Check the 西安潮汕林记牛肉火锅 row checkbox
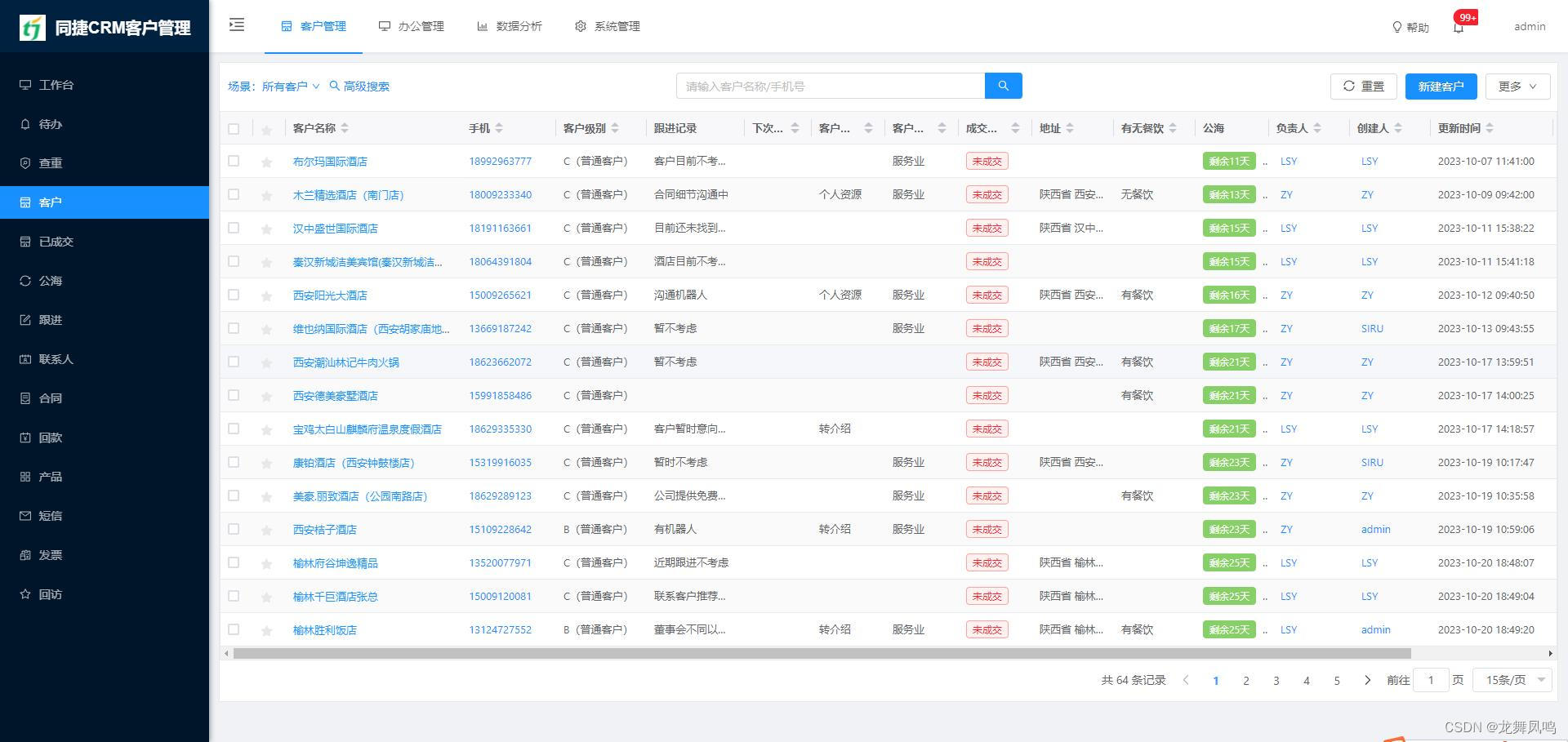 234,362
